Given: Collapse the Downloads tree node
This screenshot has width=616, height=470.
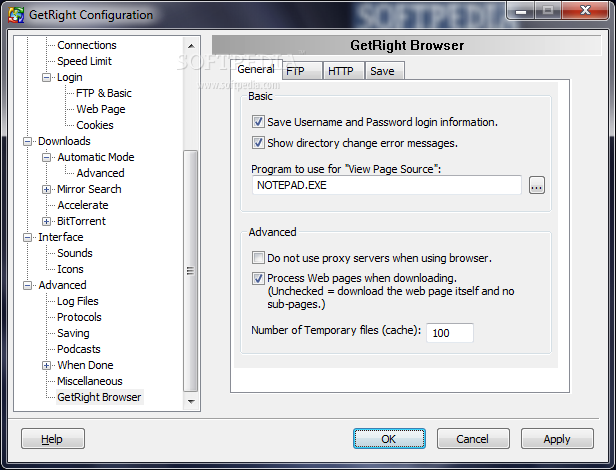Looking at the screenshot, I should (x=28, y=141).
